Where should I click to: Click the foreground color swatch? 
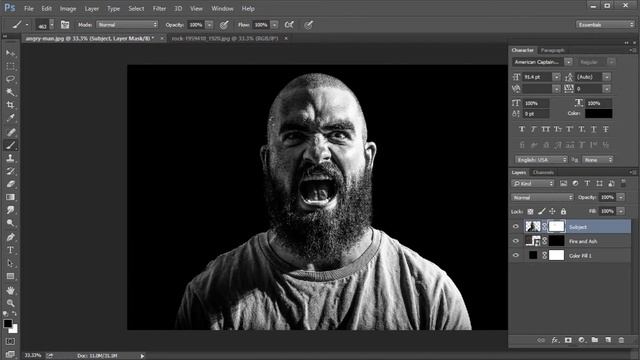pos(7,323)
